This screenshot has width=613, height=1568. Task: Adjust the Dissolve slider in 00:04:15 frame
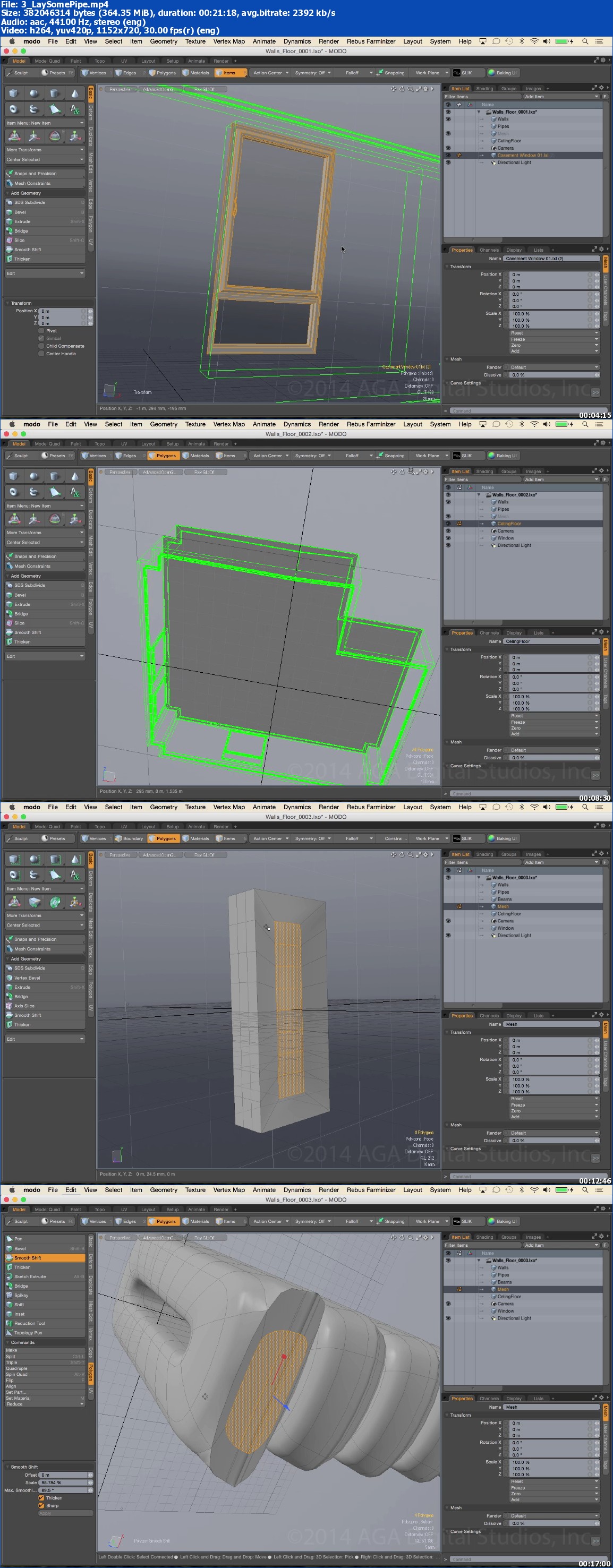pos(555,375)
